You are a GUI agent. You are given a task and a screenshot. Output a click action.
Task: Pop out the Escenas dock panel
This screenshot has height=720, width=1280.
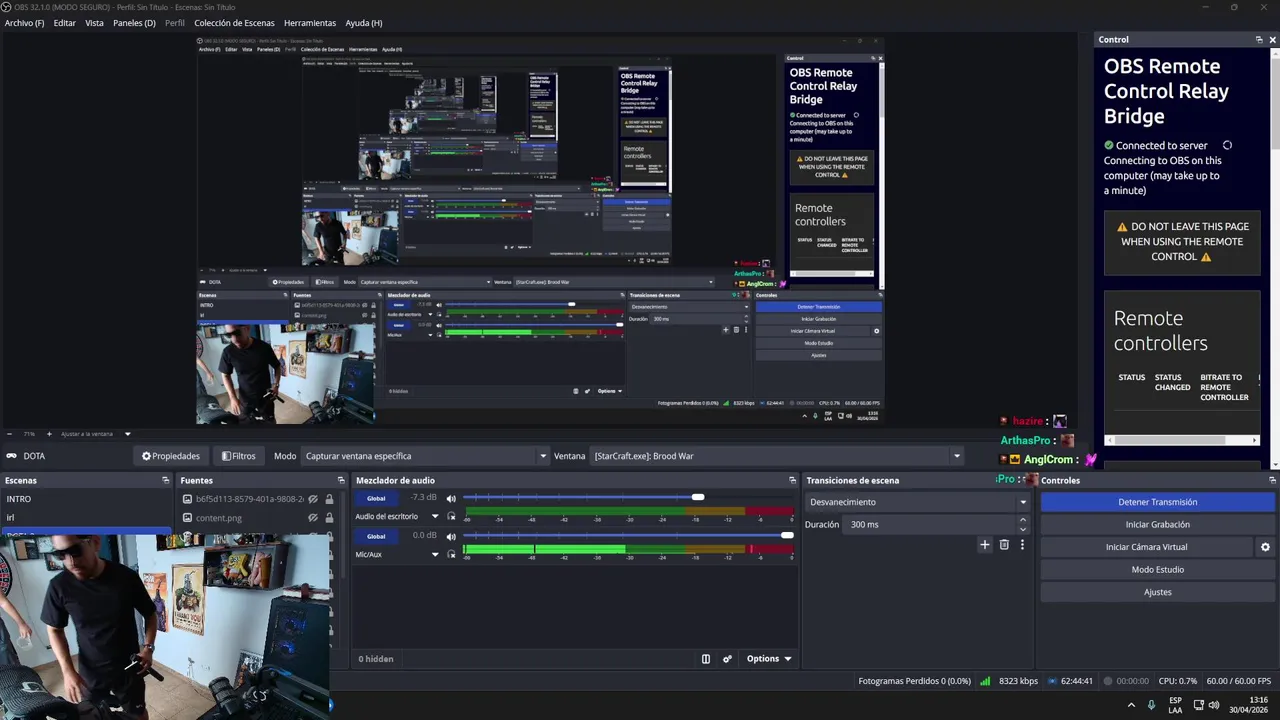click(166, 480)
